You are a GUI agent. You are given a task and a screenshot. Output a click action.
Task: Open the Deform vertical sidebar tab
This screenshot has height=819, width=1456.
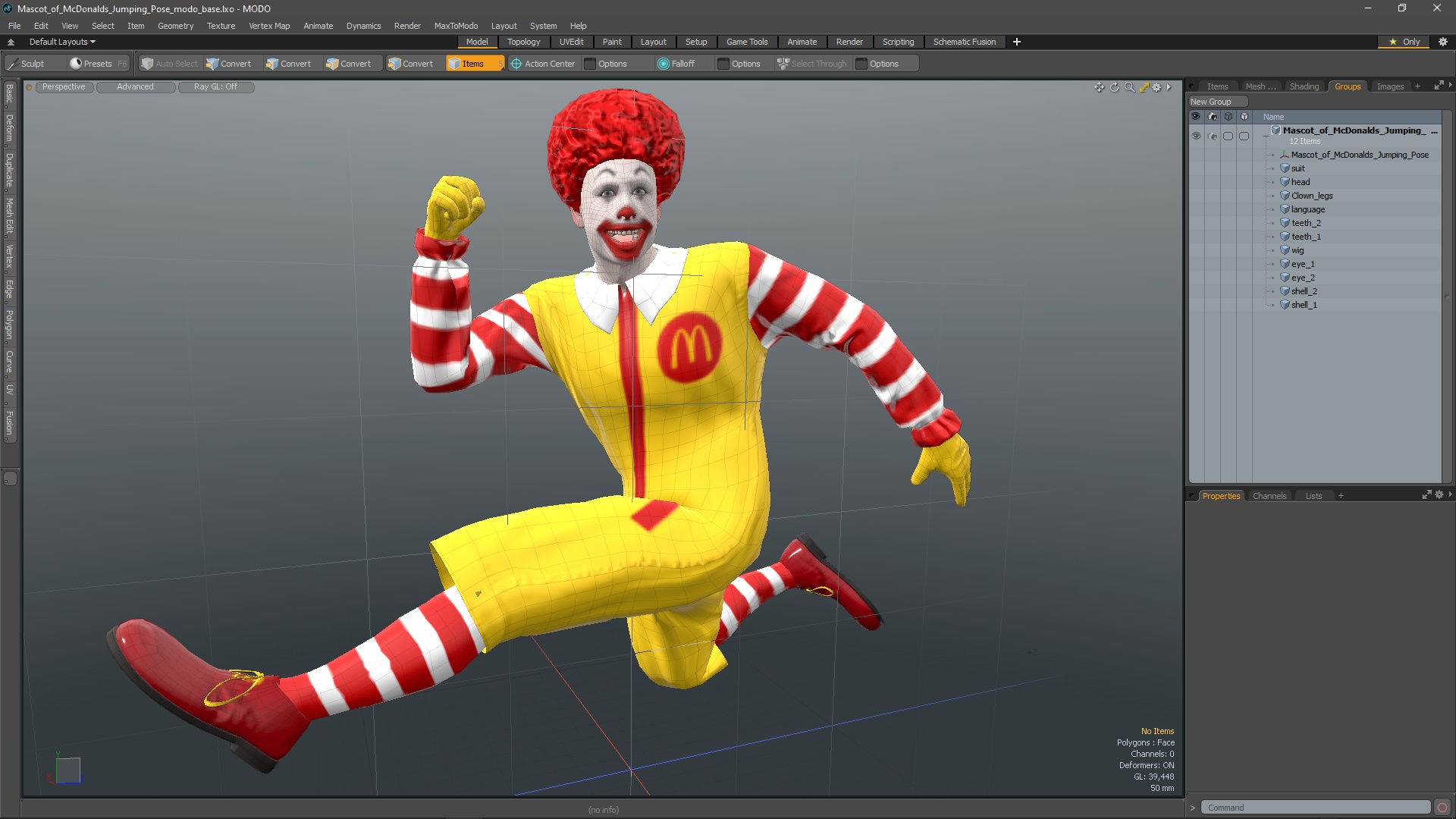(9, 128)
